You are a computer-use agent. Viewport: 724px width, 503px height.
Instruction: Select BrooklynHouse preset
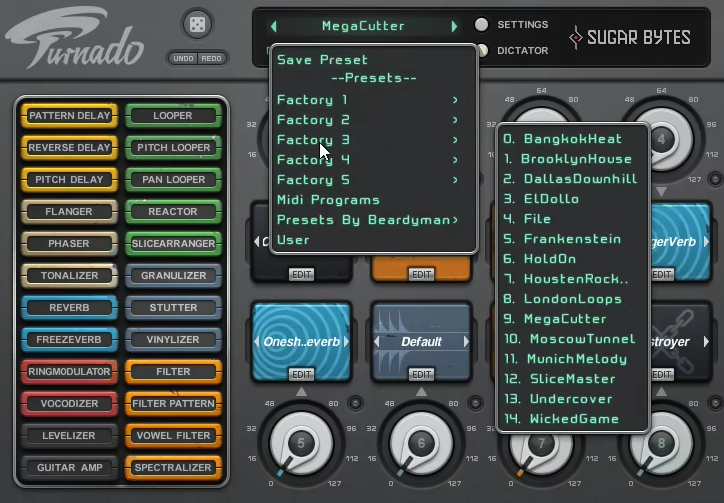[567, 159]
